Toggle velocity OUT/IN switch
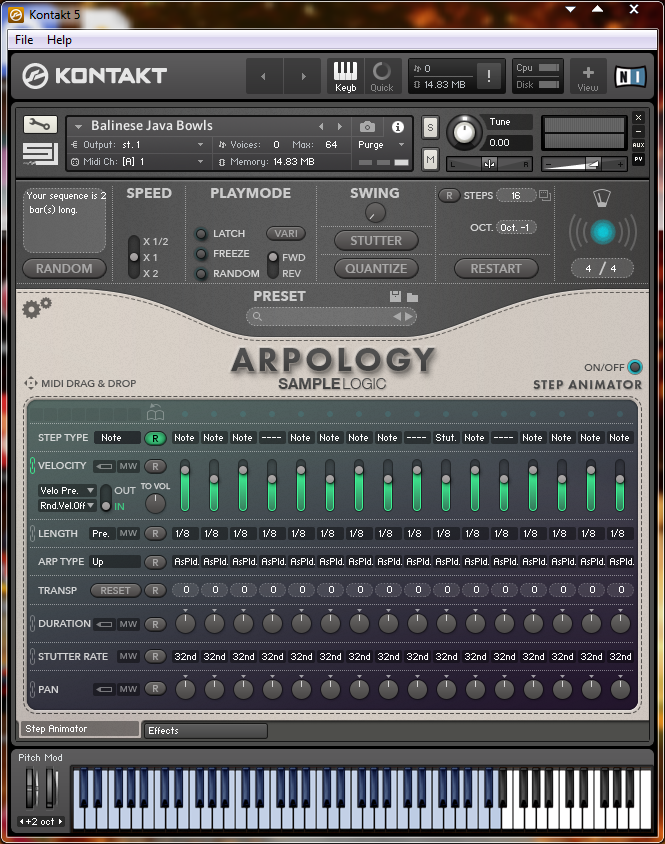665x844 pixels. point(106,498)
